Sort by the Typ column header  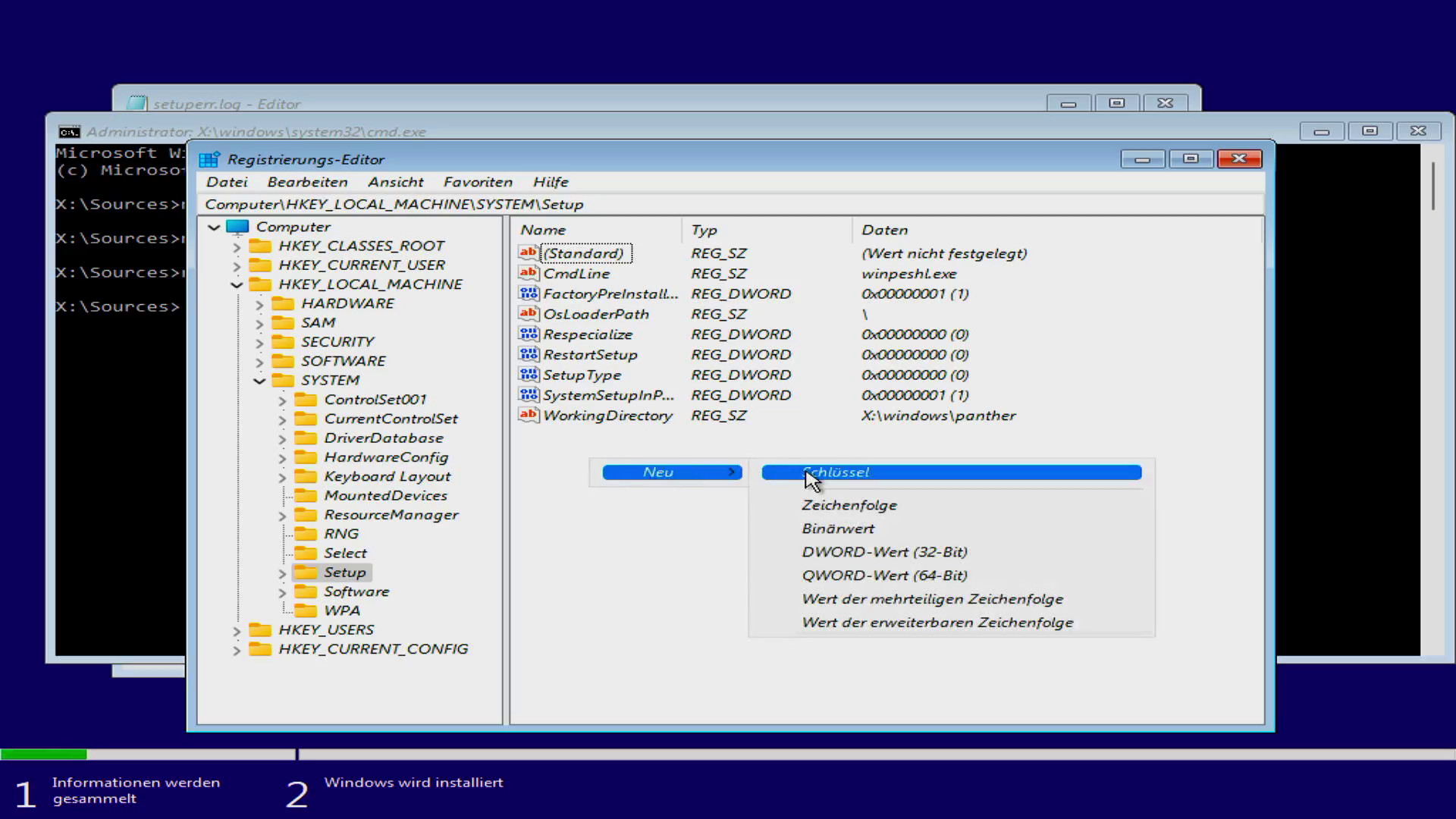767,230
